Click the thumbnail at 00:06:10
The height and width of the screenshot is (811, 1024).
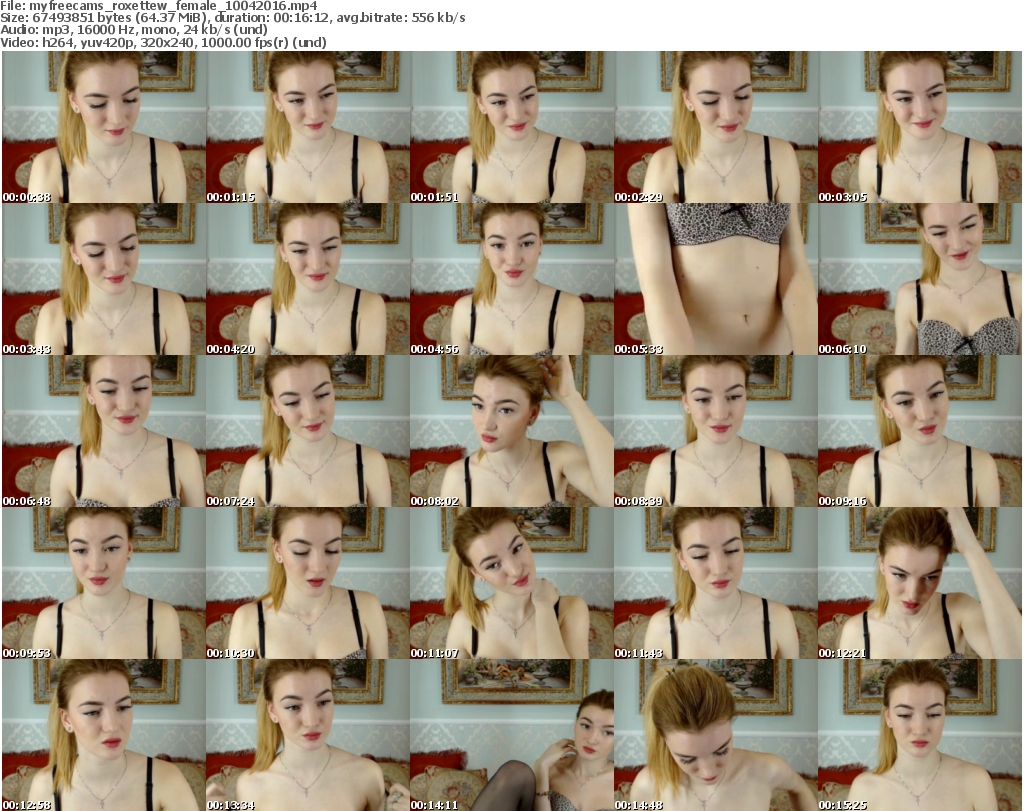[919, 279]
